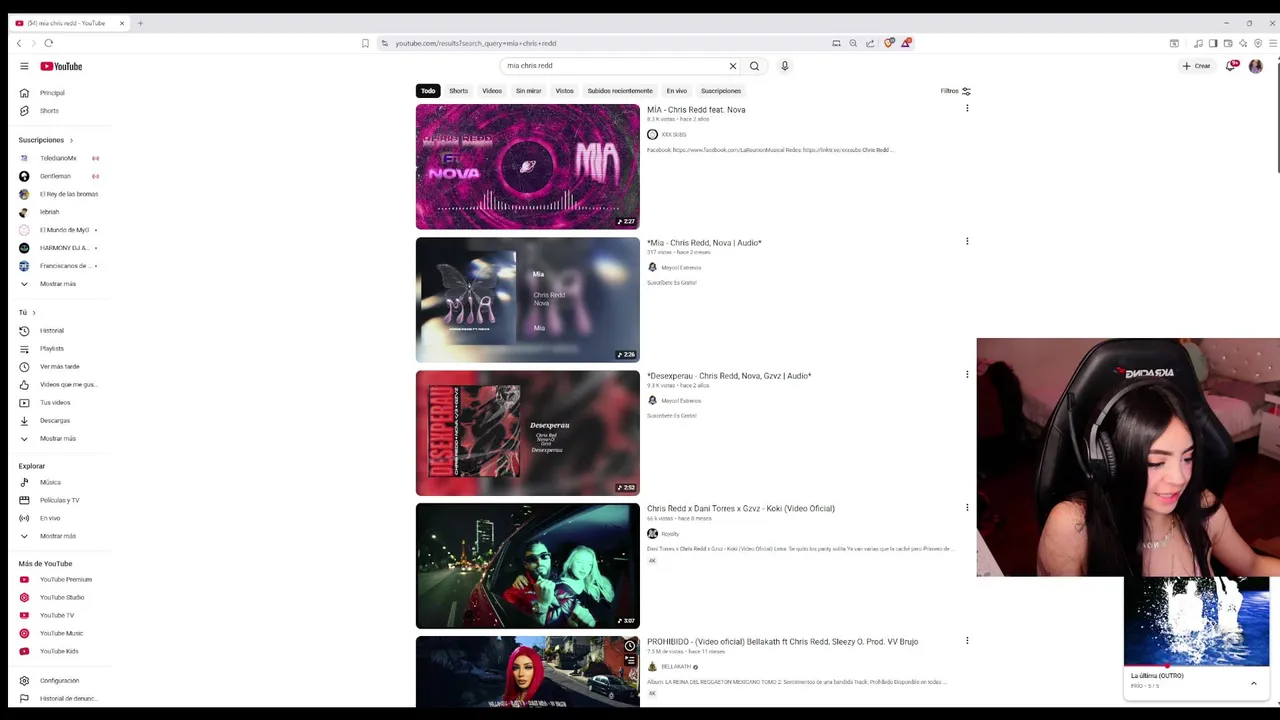
Task: Open browser main menu icon
Action: click(1273, 43)
